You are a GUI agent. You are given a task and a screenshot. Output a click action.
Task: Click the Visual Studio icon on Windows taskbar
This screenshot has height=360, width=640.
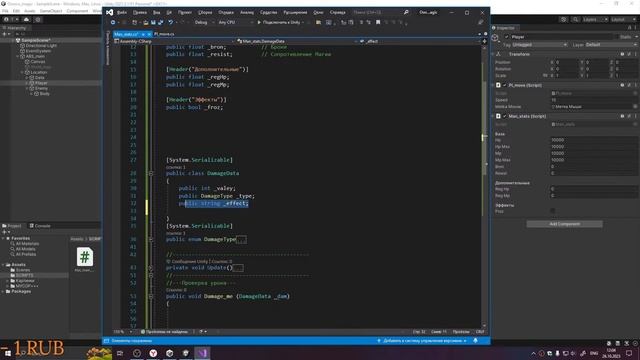202,353
